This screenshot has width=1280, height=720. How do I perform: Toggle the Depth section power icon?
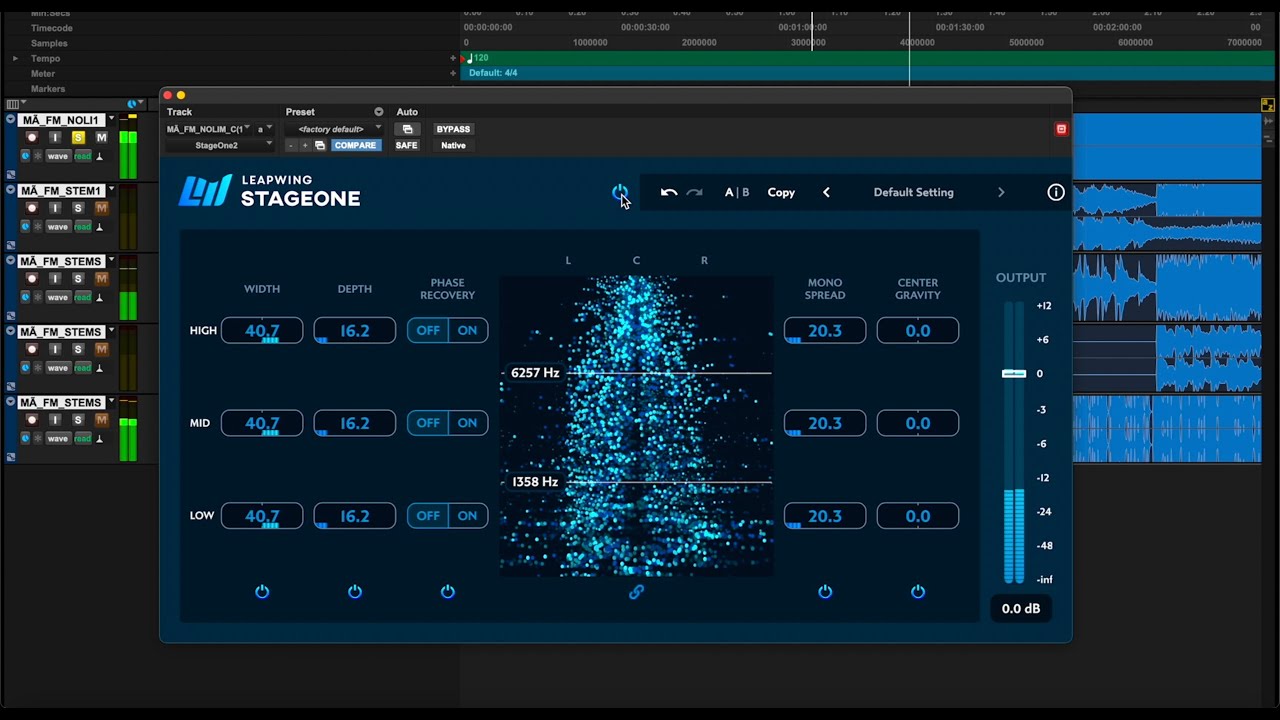(x=355, y=592)
